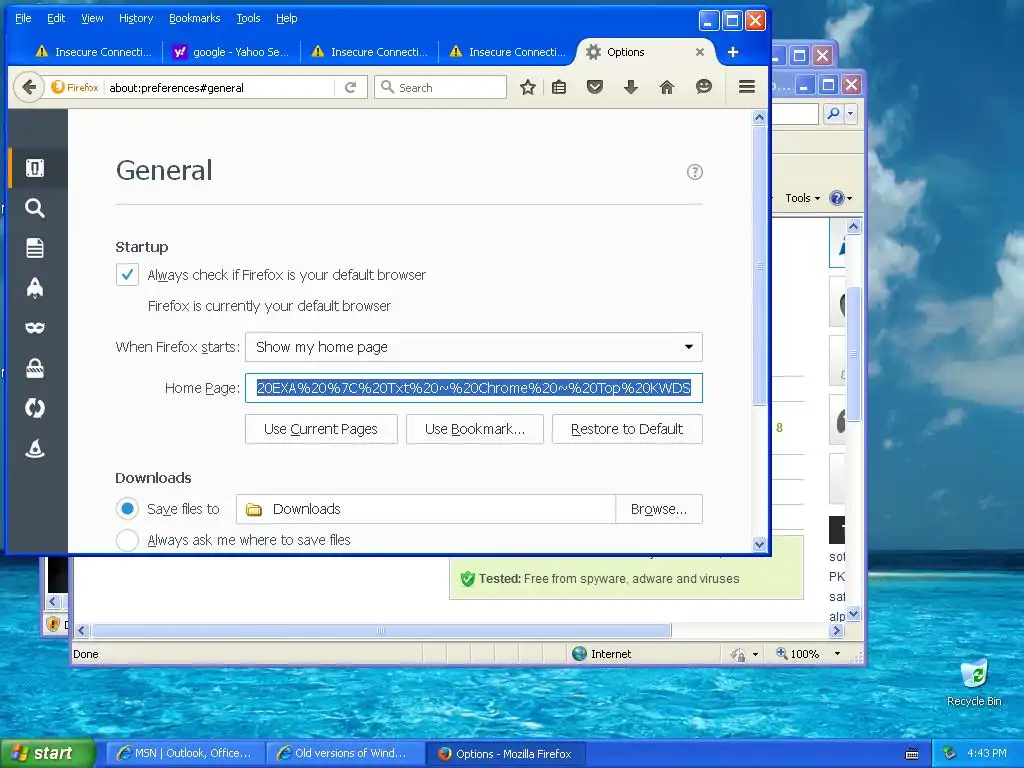Image resolution: width=1024 pixels, height=768 pixels.
Task: Open the Search preferences sidebar icon
Action: click(35, 208)
